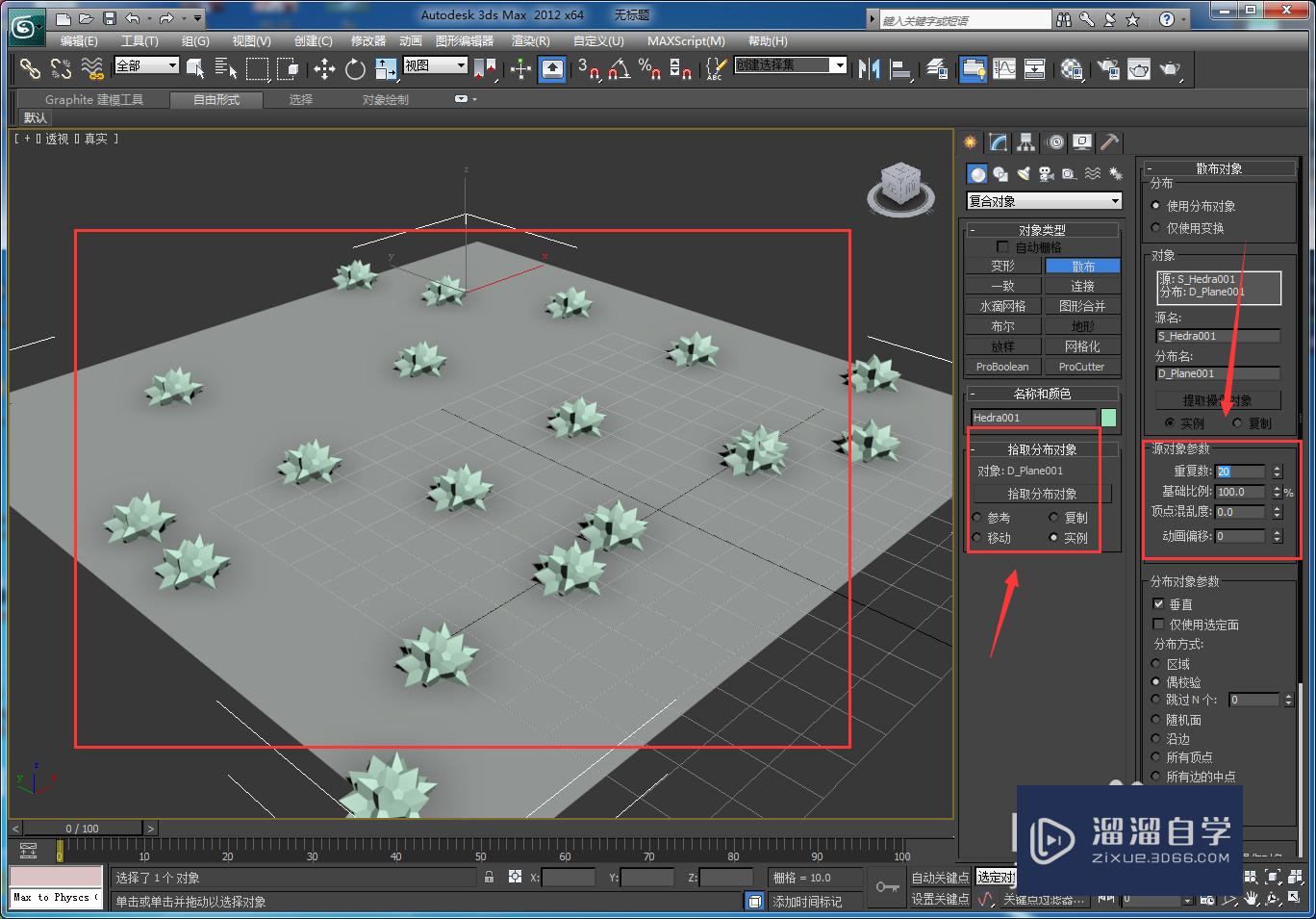The width and height of the screenshot is (1316, 919).
Task: Open the object color swatch beside Hedra001
Action: tap(1108, 418)
